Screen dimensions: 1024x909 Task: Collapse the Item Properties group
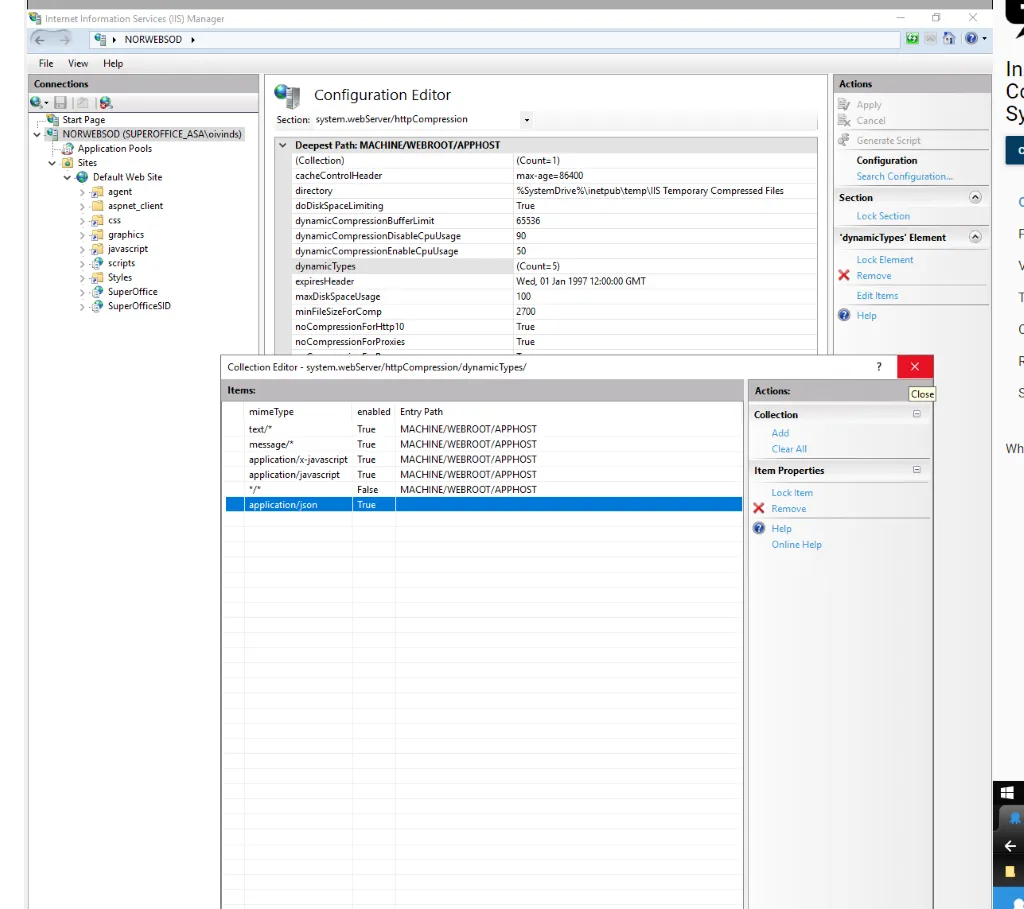click(916, 470)
